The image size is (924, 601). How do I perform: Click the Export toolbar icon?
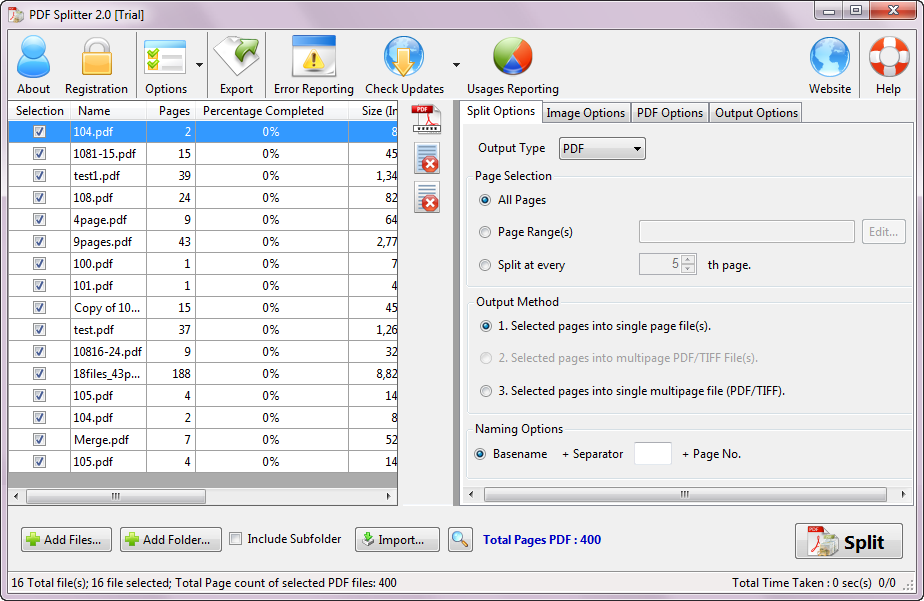pyautogui.click(x=236, y=59)
